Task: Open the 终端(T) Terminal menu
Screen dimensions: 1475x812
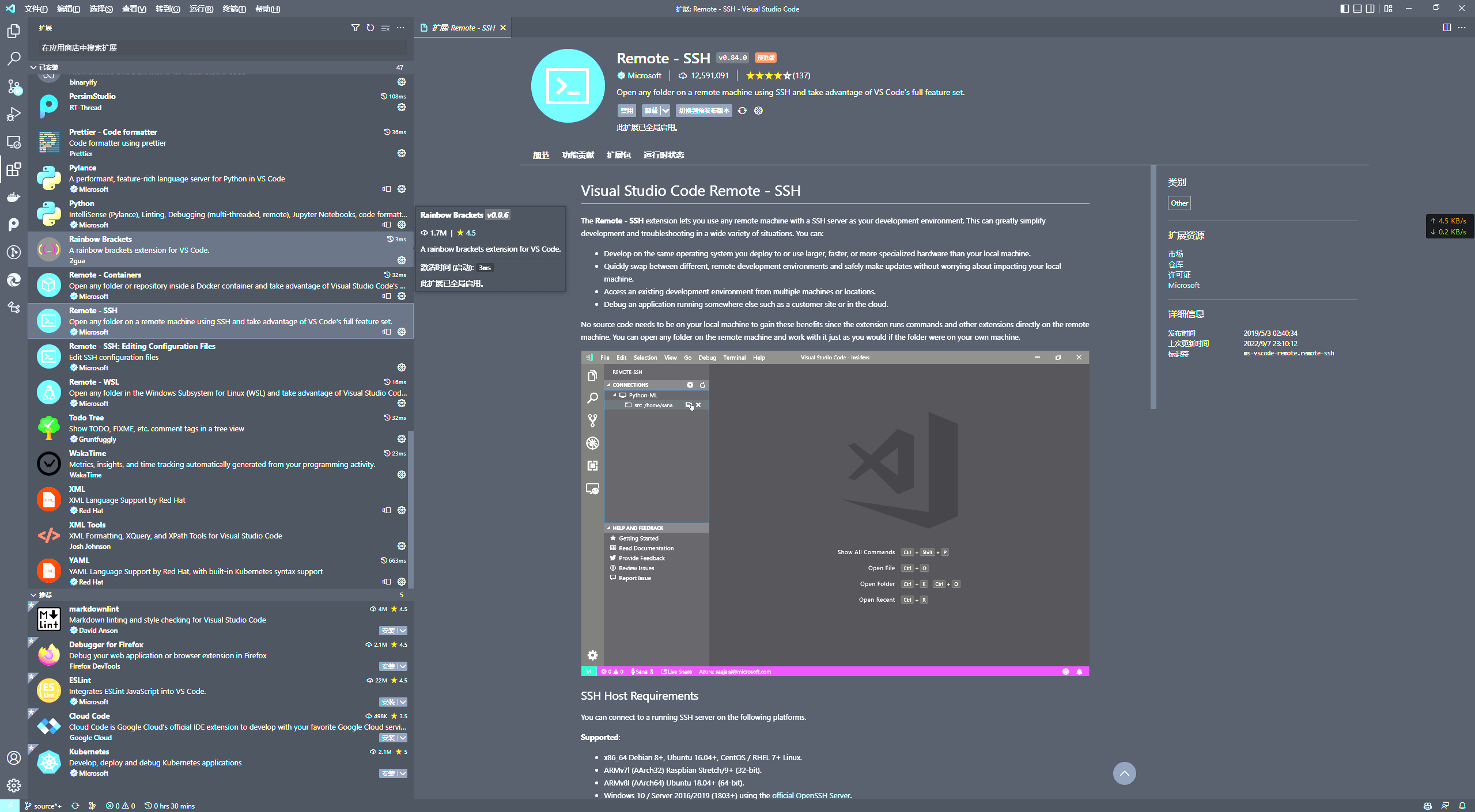Action: coord(235,9)
